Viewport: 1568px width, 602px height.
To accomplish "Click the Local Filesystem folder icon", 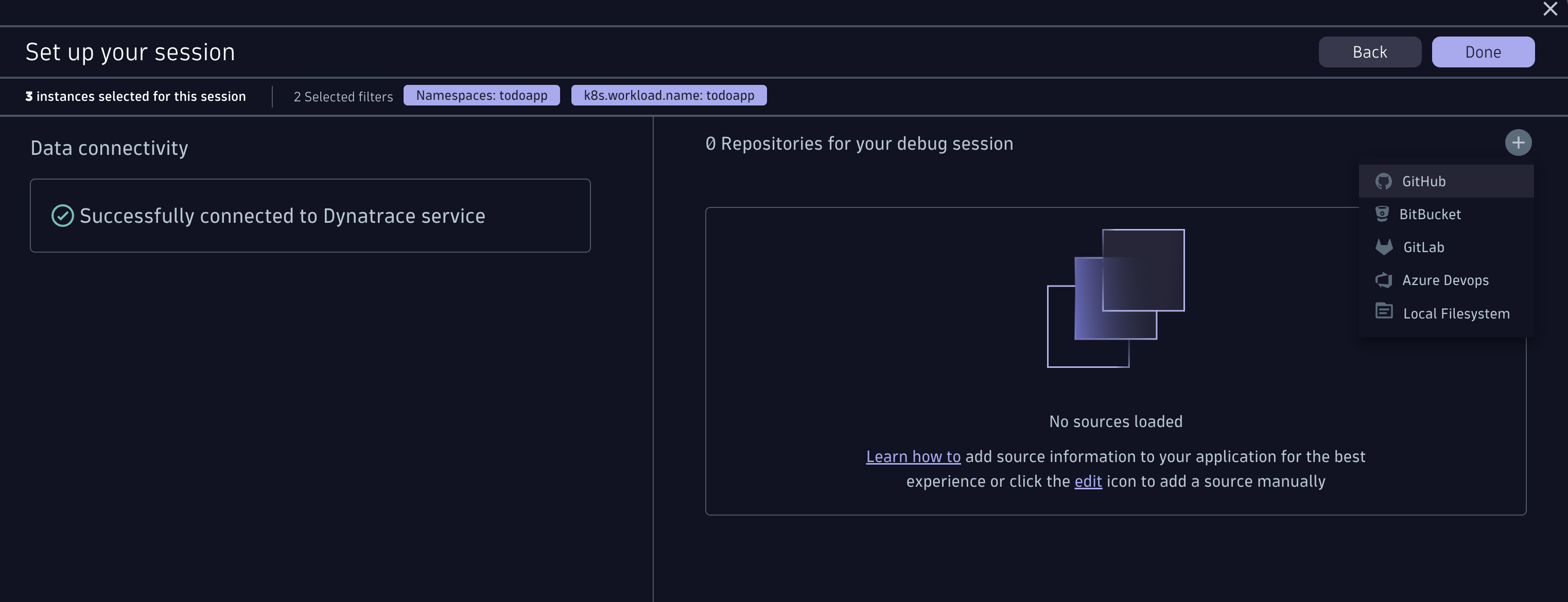I will click(x=1384, y=312).
